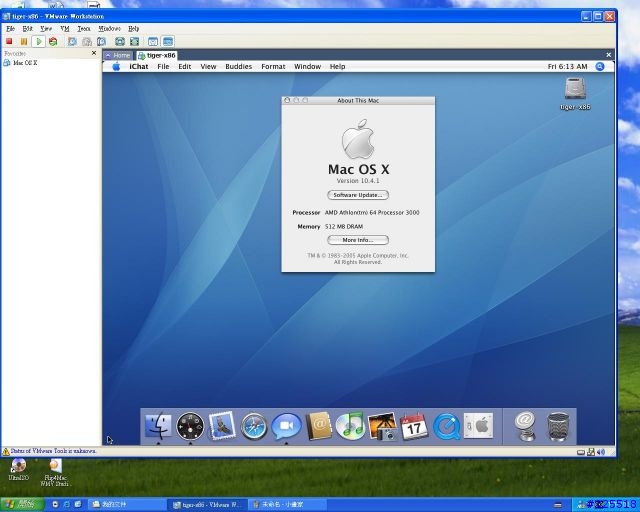Image resolution: width=640 pixels, height=512 pixels.
Task: Open iPhoto icon in the dock
Action: 382,426
